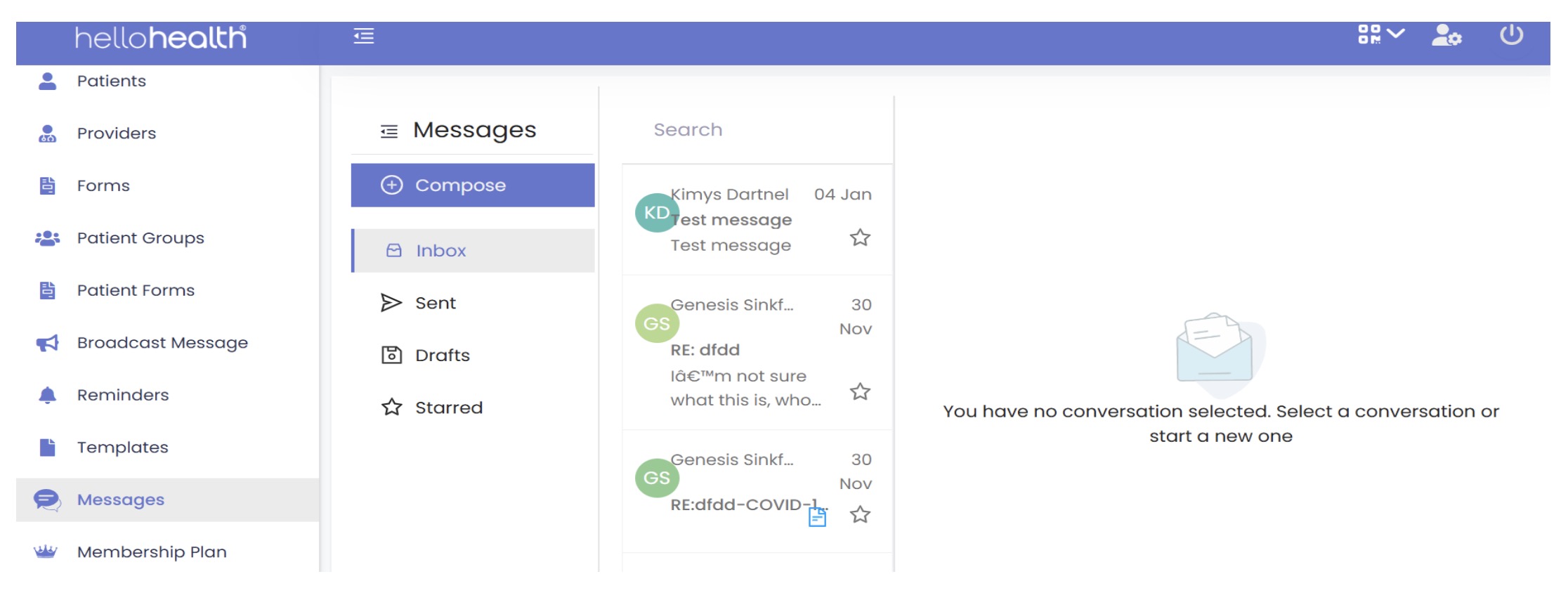This screenshot has height=593, width=1568.
Task: Click the power logout icon
Action: [1511, 35]
